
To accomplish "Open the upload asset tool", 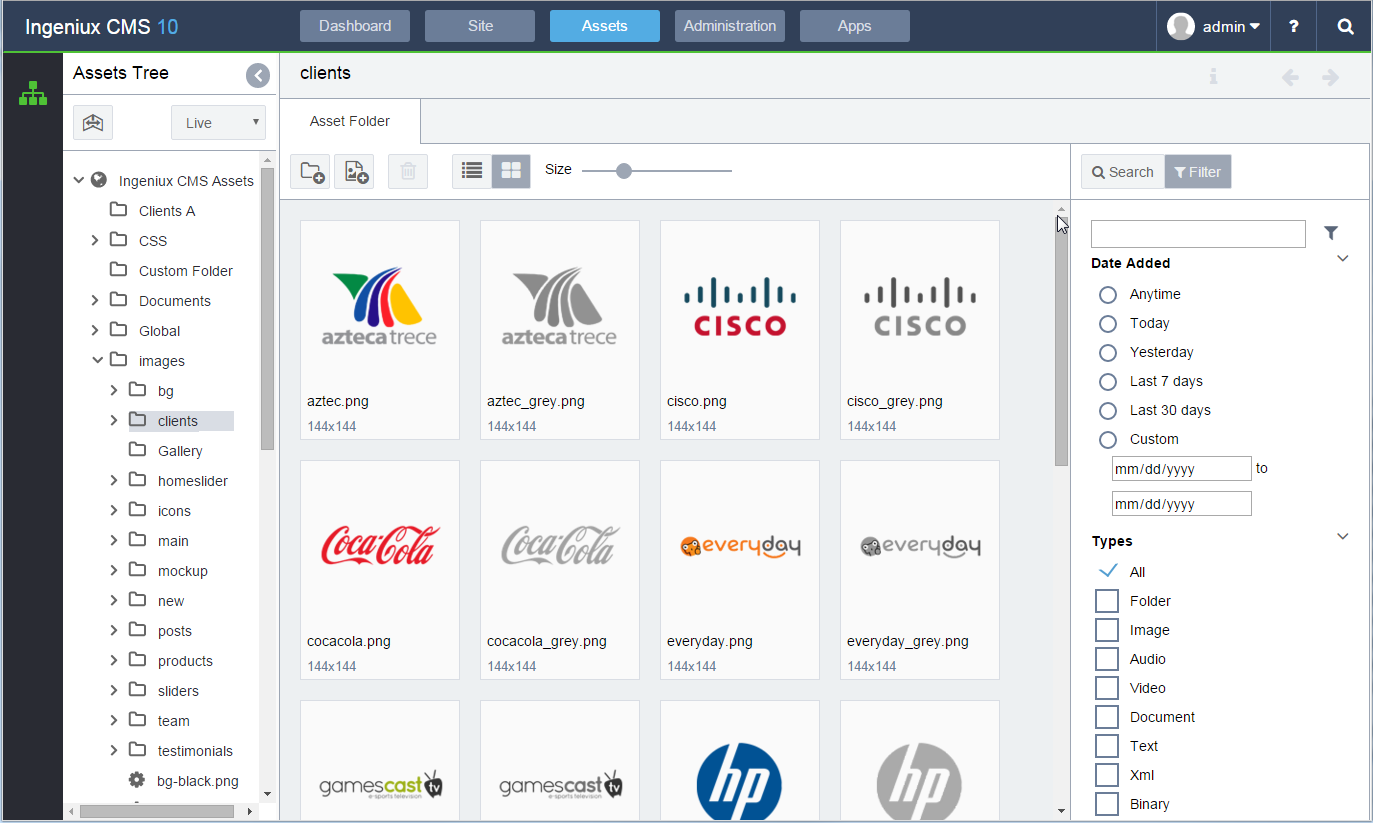I will [354, 170].
